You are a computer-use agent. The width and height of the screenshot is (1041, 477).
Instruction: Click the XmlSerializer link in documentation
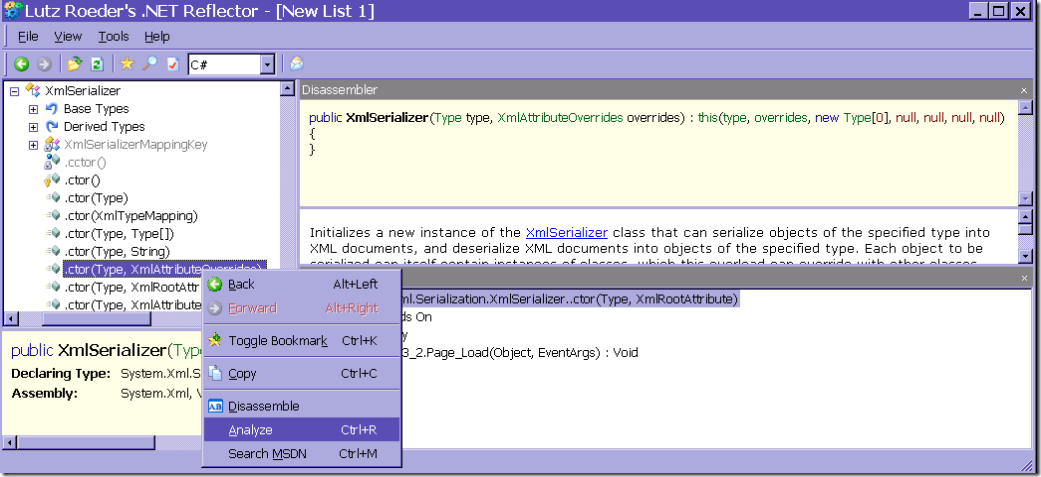[566, 233]
